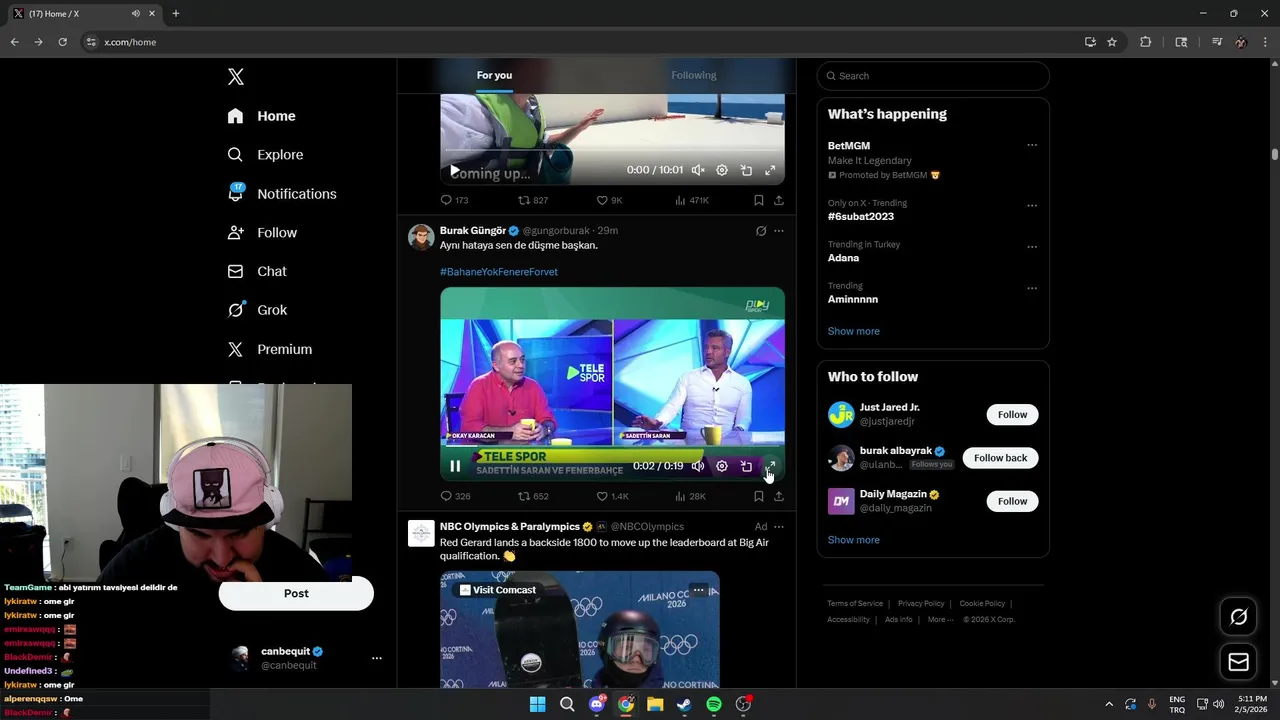Open Privacy Policy footer link
The width and height of the screenshot is (1280, 720).
click(x=921, y=604)
